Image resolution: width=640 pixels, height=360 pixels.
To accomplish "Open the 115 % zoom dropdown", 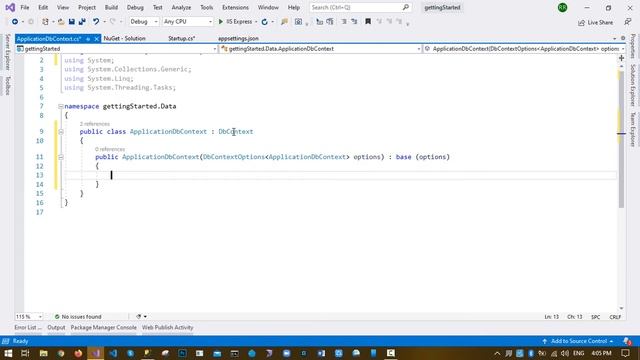I will [x=29, y=317].
